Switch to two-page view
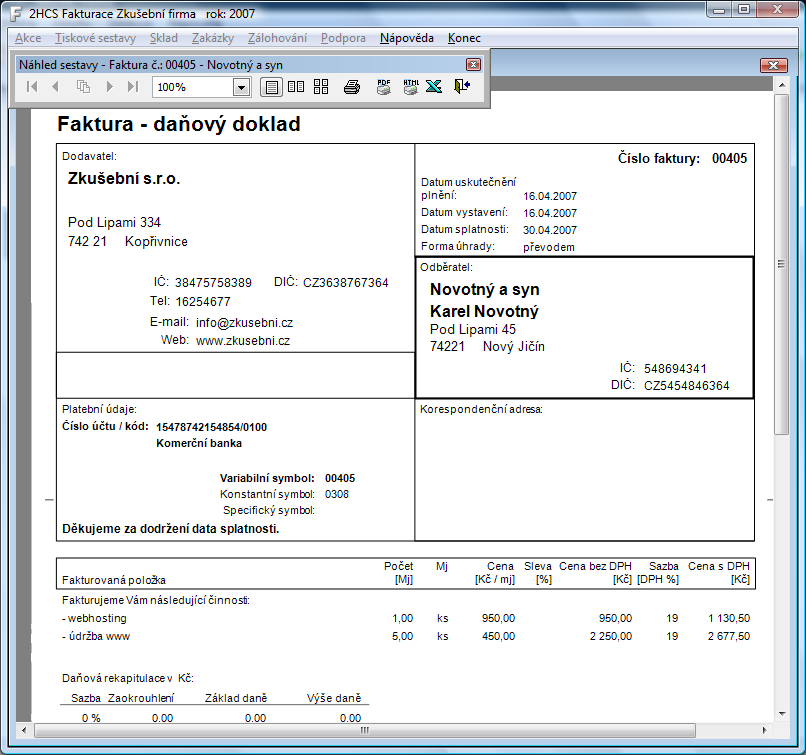 [296, 87]
